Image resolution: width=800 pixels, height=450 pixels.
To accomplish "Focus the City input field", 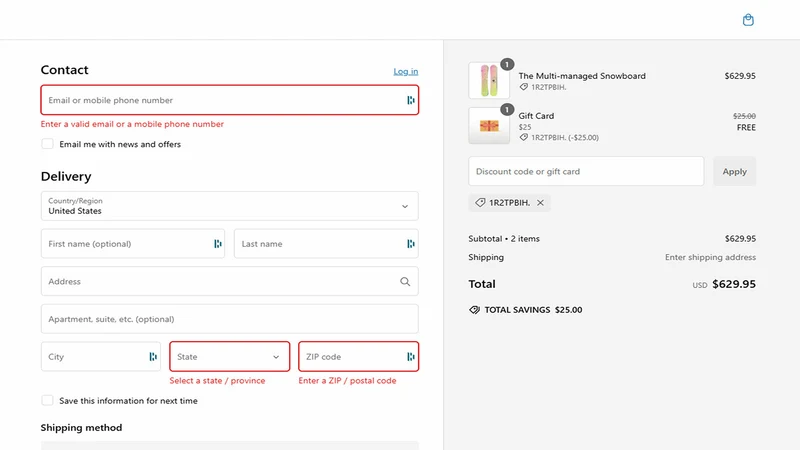I will pyautogui.click(x=101, y=357).
